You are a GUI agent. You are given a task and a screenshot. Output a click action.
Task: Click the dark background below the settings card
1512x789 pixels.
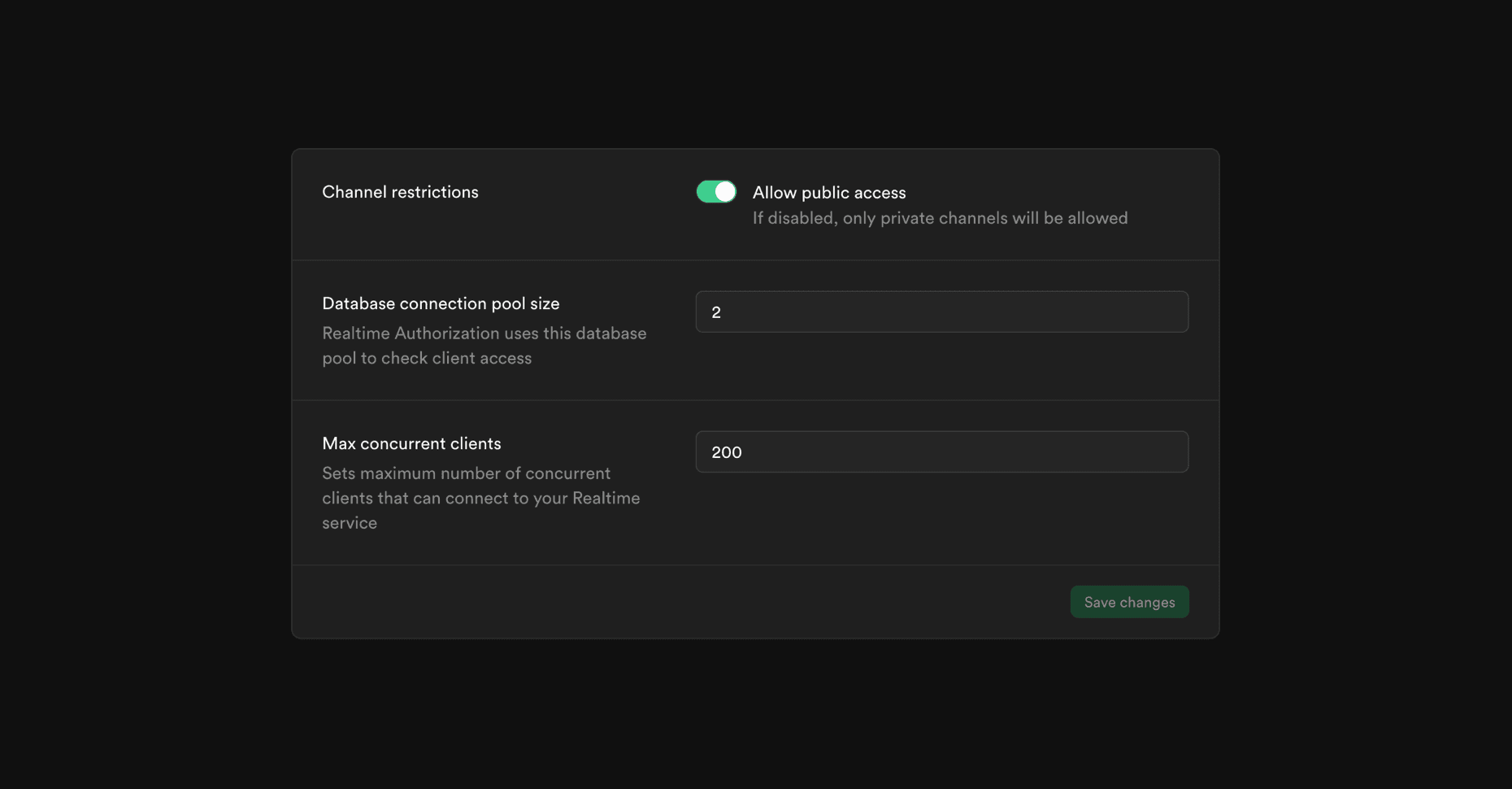tap(756, 716)
